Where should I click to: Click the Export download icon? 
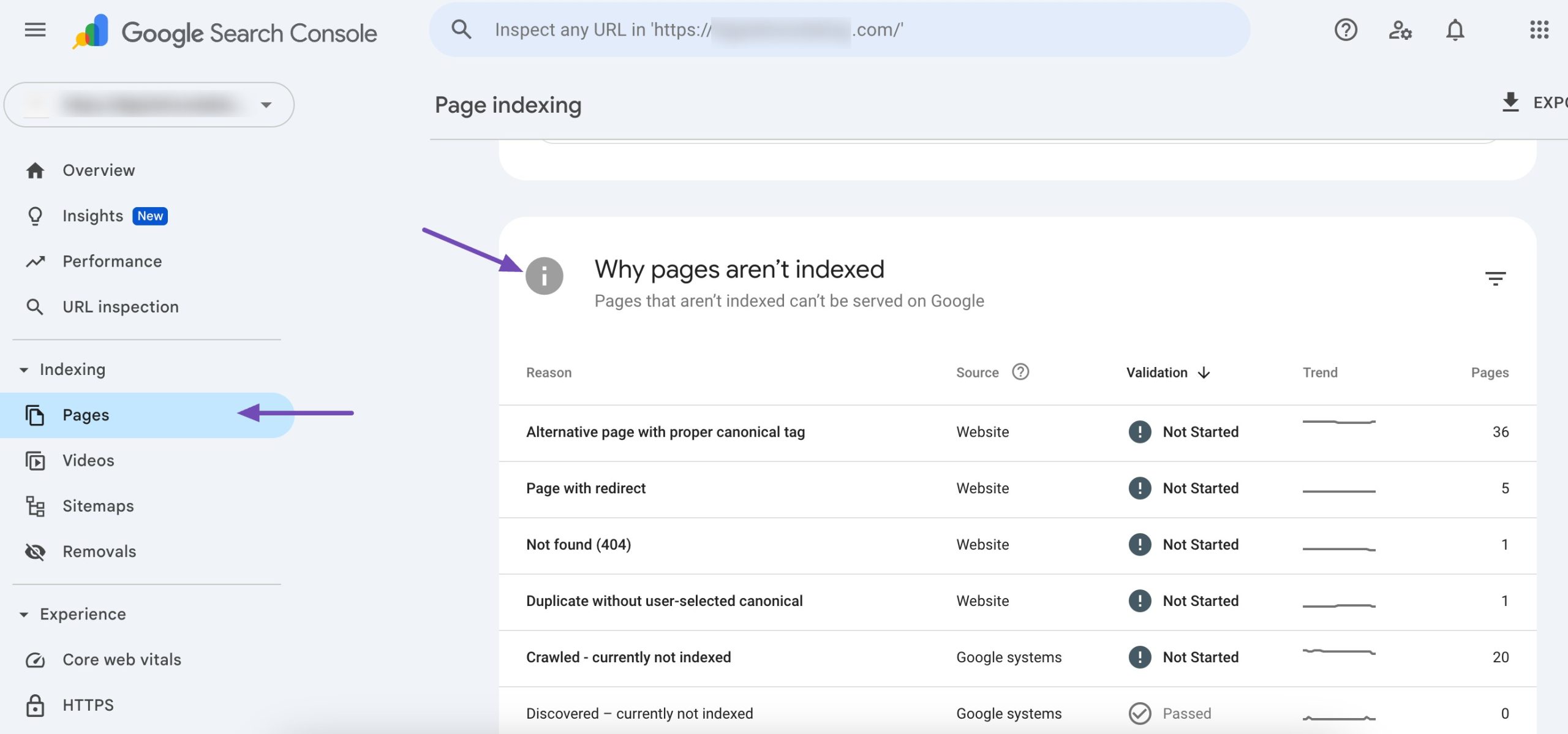[1510, 102]
